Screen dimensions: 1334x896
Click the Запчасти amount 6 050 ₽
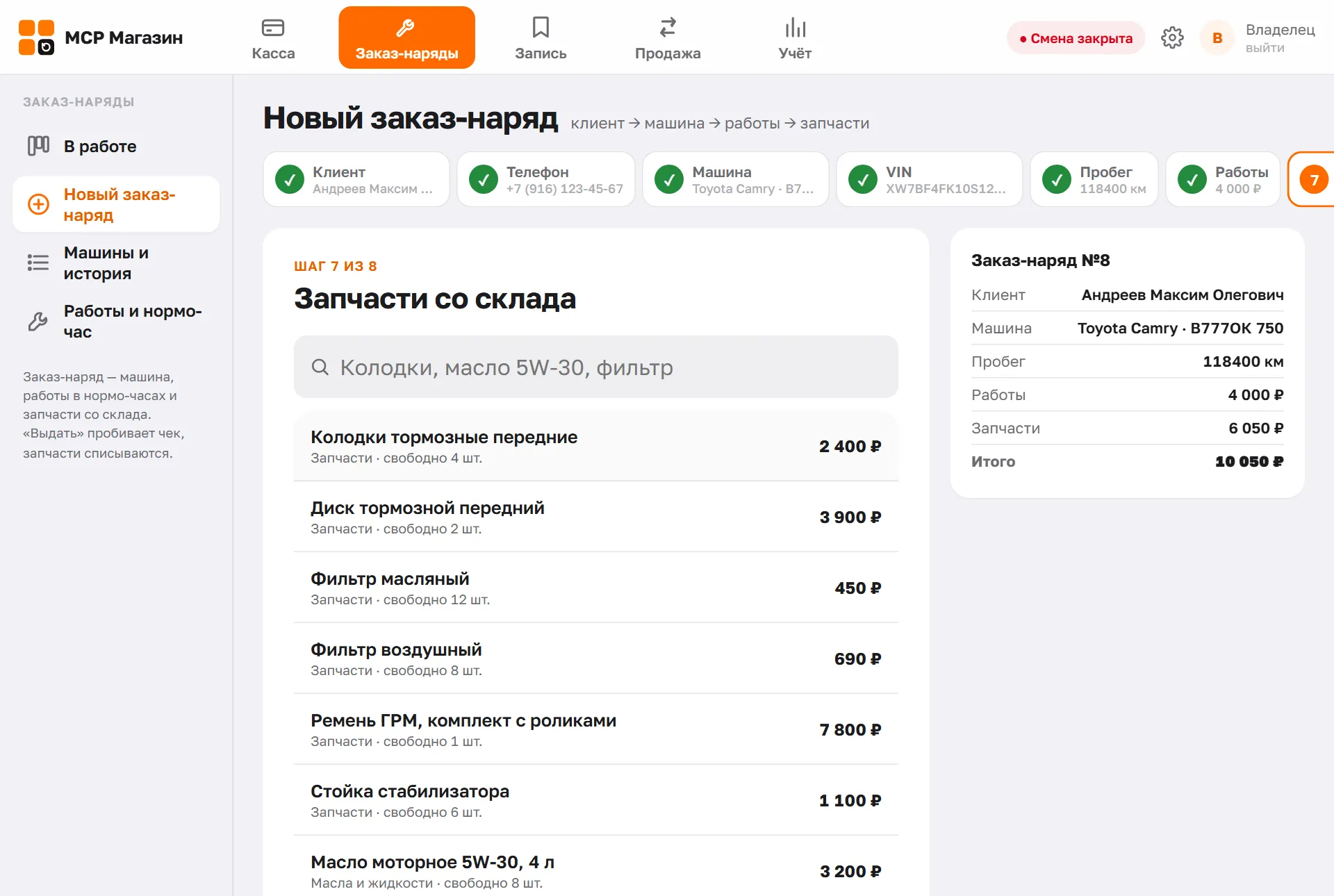tap(1255, 429)
